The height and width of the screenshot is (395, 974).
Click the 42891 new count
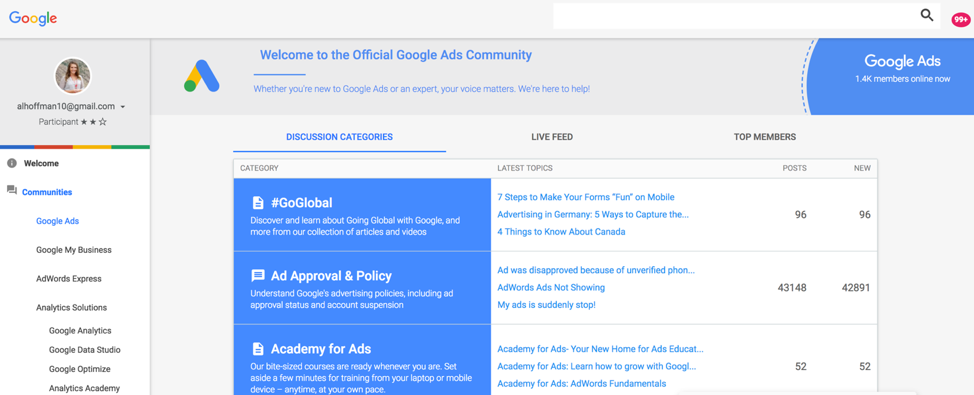click(x=855, y=288)
